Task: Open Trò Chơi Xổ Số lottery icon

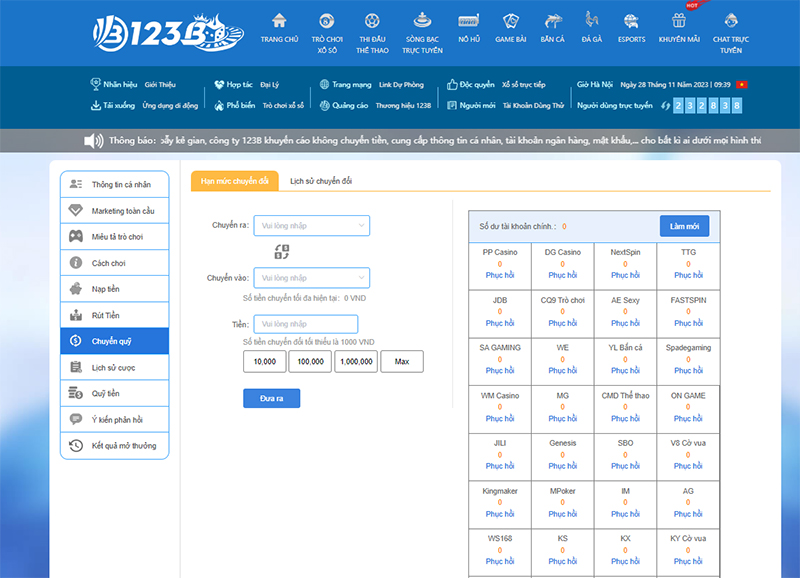Action: point(327,21)
